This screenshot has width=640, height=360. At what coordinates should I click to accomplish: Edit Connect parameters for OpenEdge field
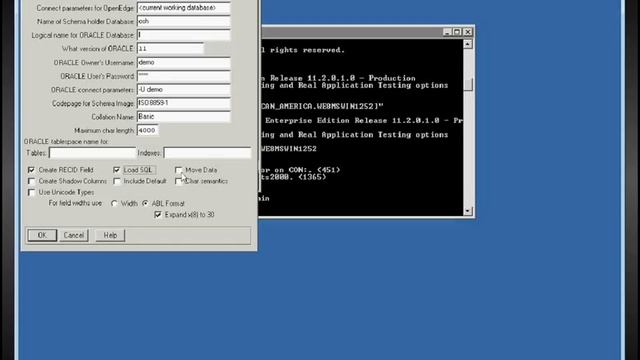click(x=184, y=8)
